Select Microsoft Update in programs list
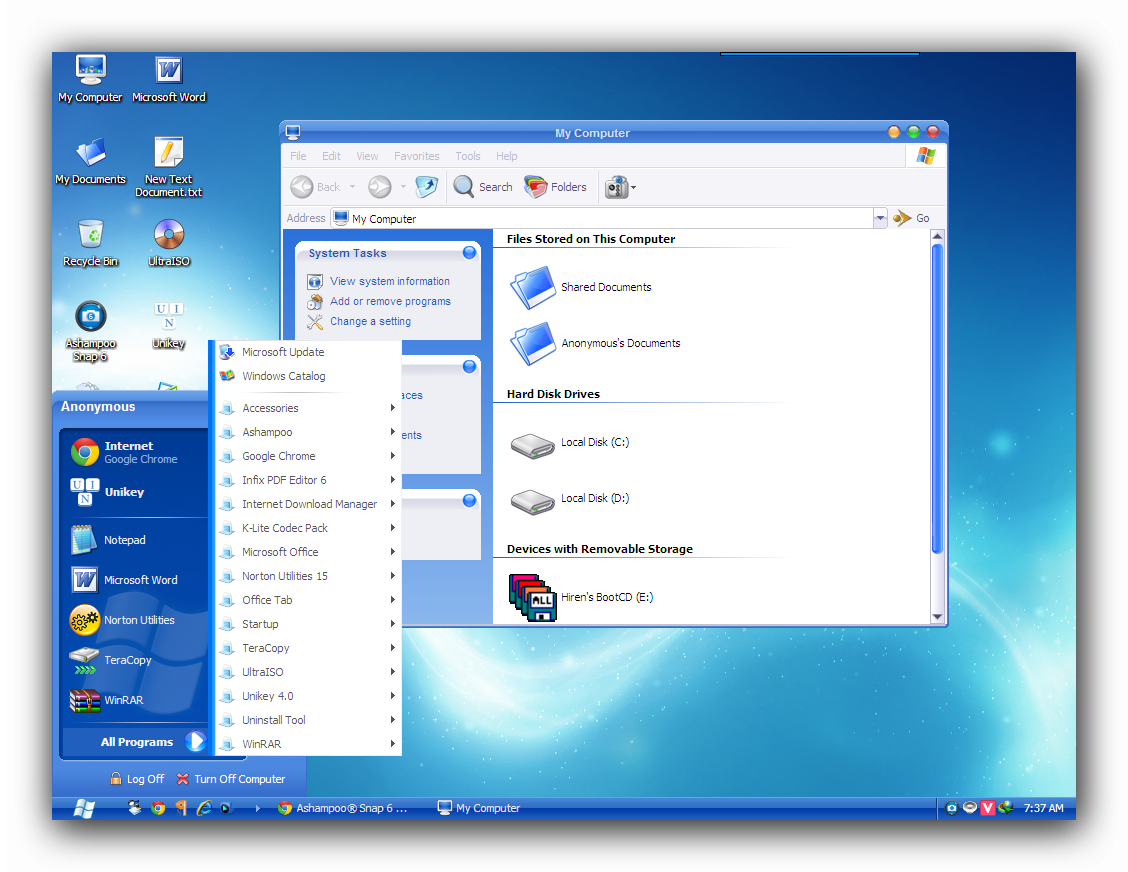 308,352
